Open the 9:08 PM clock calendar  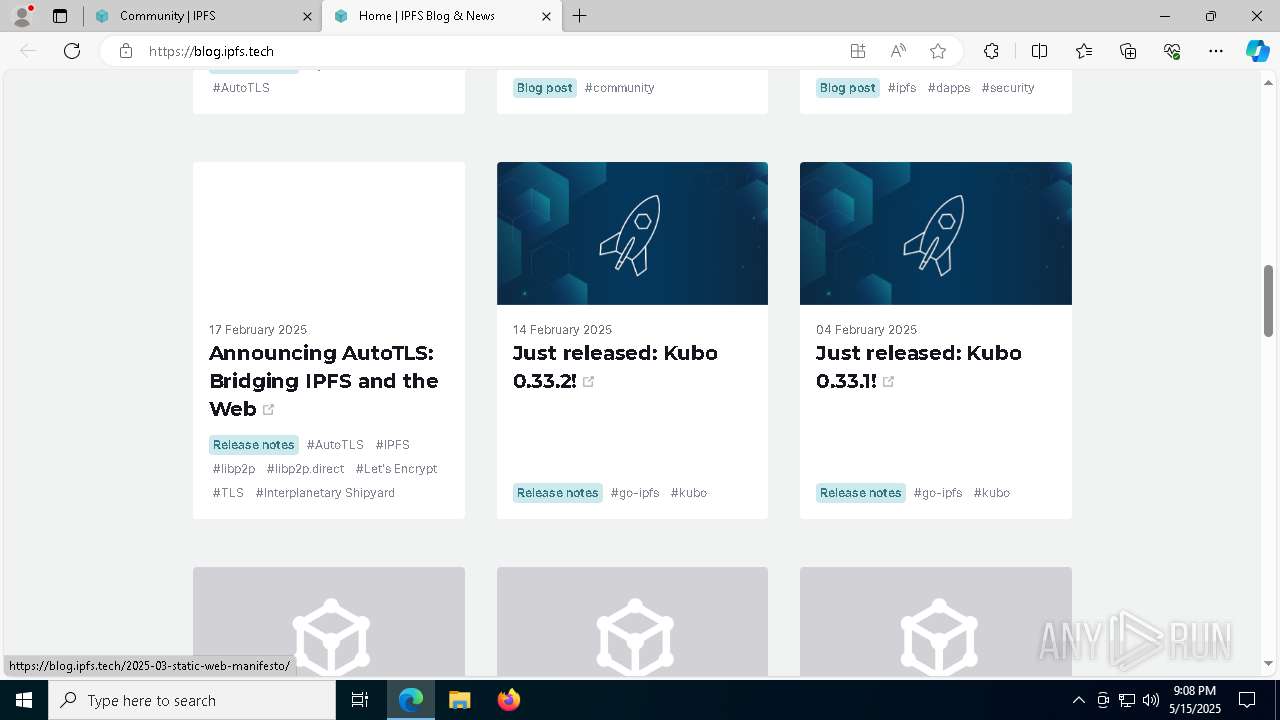pos(1195,700)
